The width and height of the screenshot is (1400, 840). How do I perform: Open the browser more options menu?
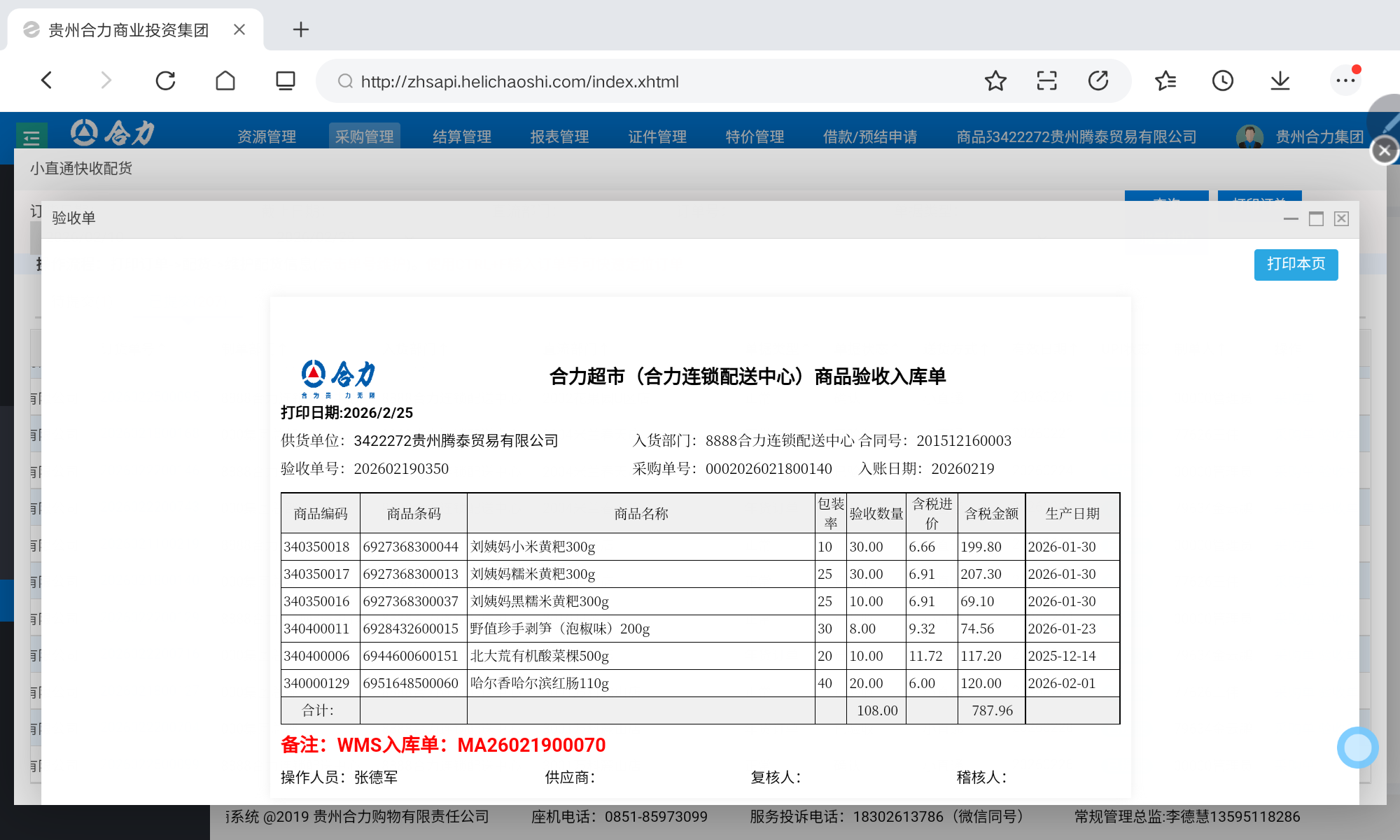[1345, 81]
